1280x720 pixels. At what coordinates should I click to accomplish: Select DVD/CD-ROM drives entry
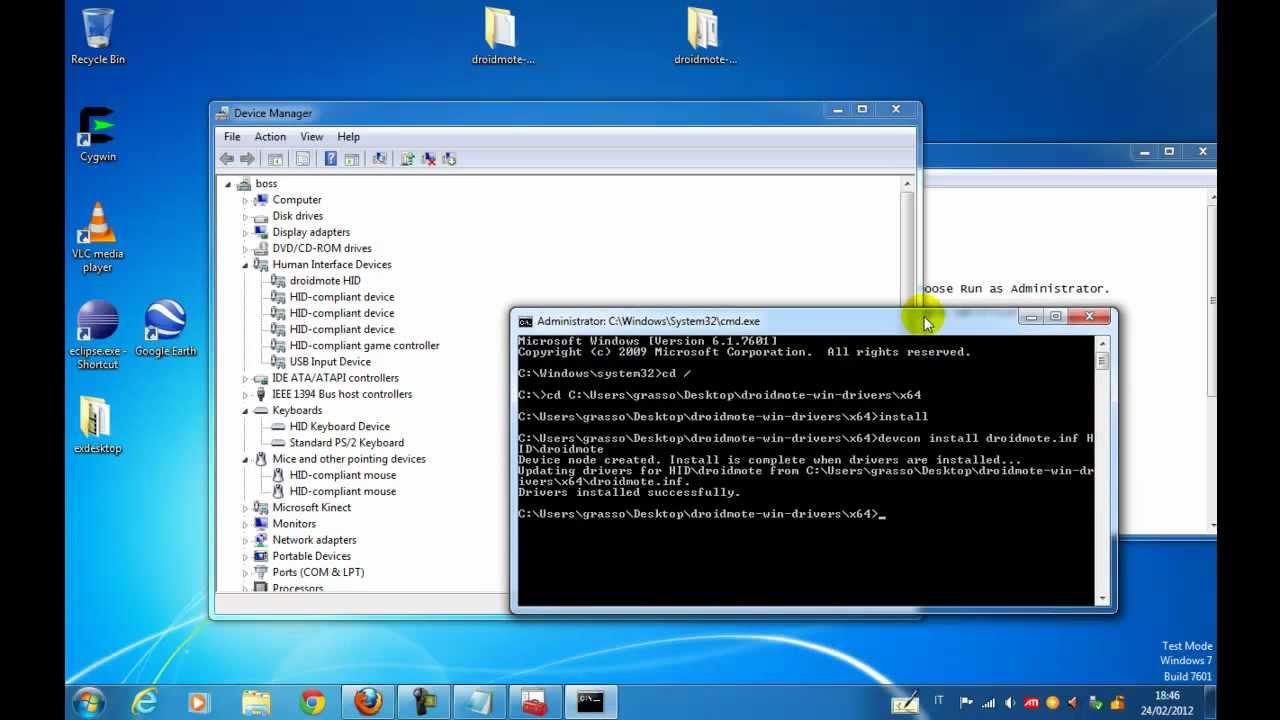[x=322, y=249]
